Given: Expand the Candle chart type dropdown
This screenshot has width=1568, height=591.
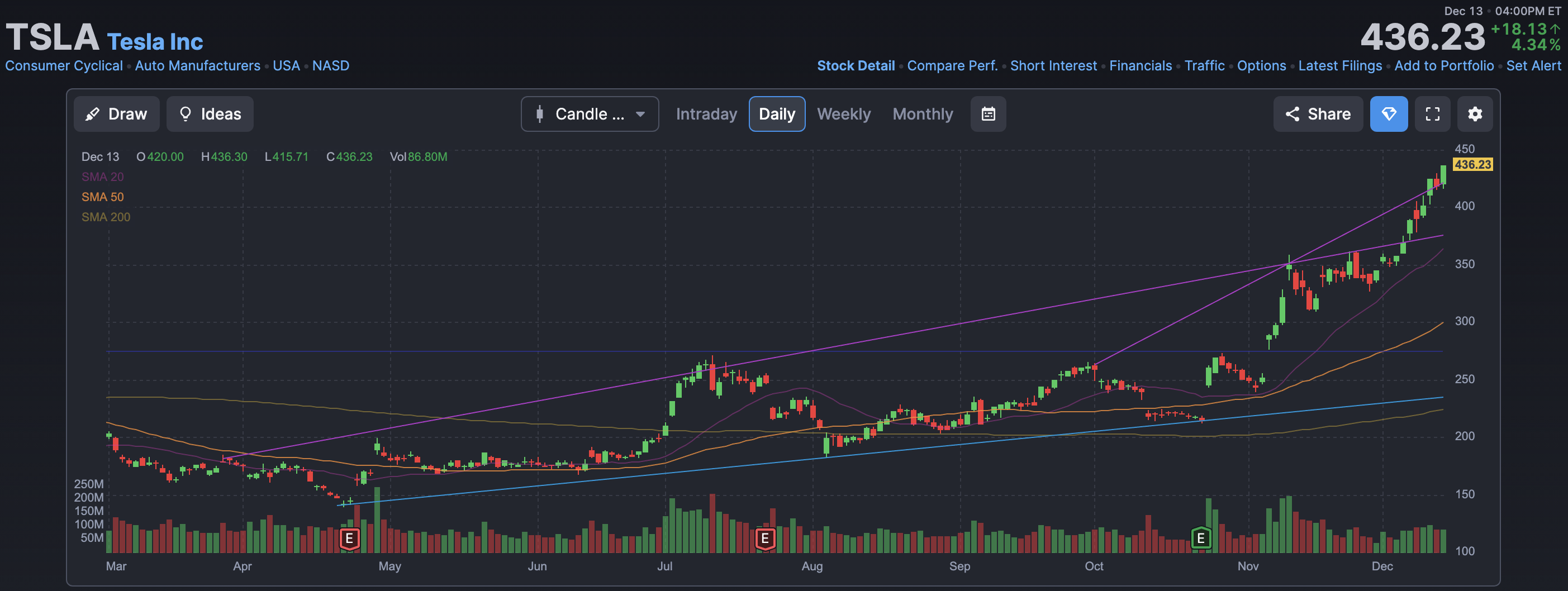Looking at the screenshot, I should point(589,114).
